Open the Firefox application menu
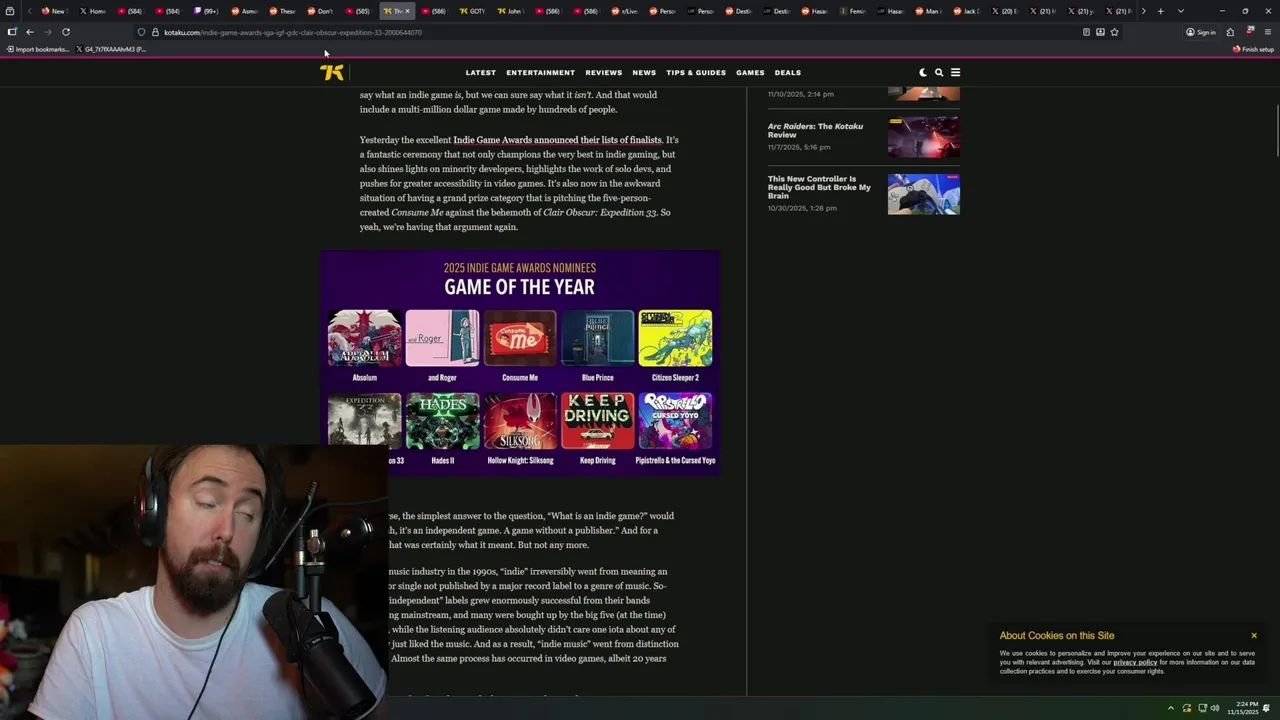The image size is (1280, 720). click(1268, 32)
